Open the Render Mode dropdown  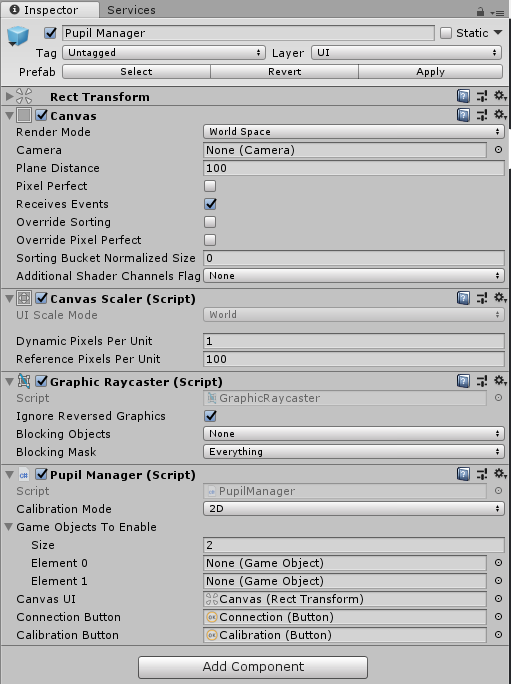[x=353, y=132]
